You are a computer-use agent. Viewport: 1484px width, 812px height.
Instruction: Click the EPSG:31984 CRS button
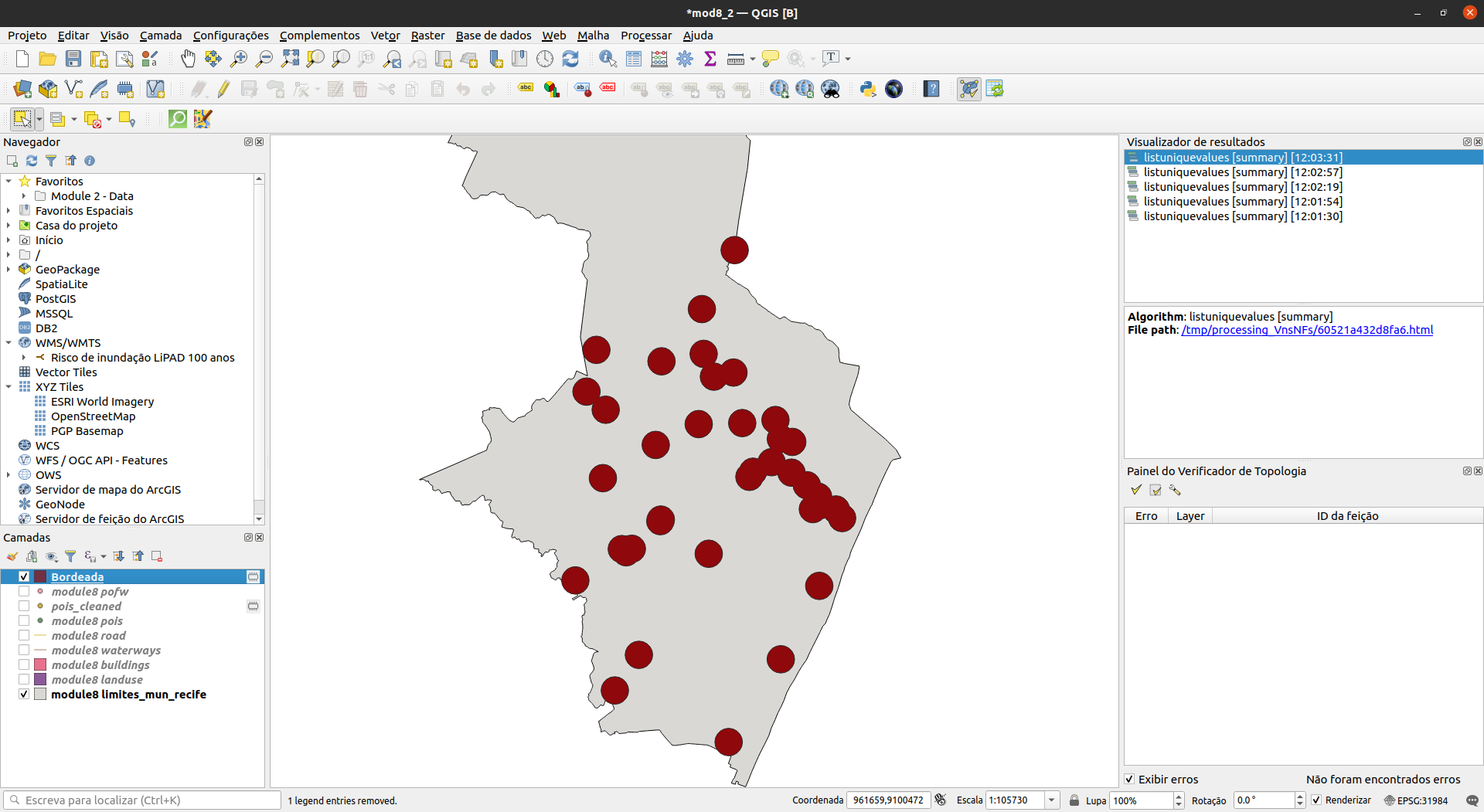click(x=1416, y=800)
